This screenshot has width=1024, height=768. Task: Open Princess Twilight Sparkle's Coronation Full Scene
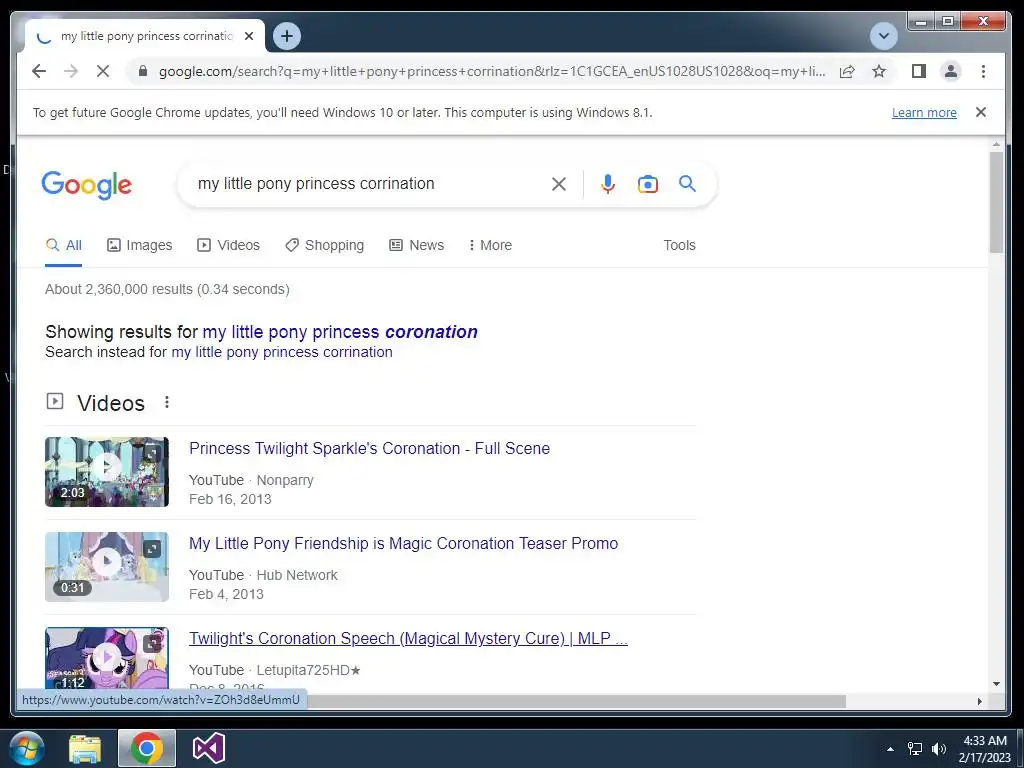point(370,449)
